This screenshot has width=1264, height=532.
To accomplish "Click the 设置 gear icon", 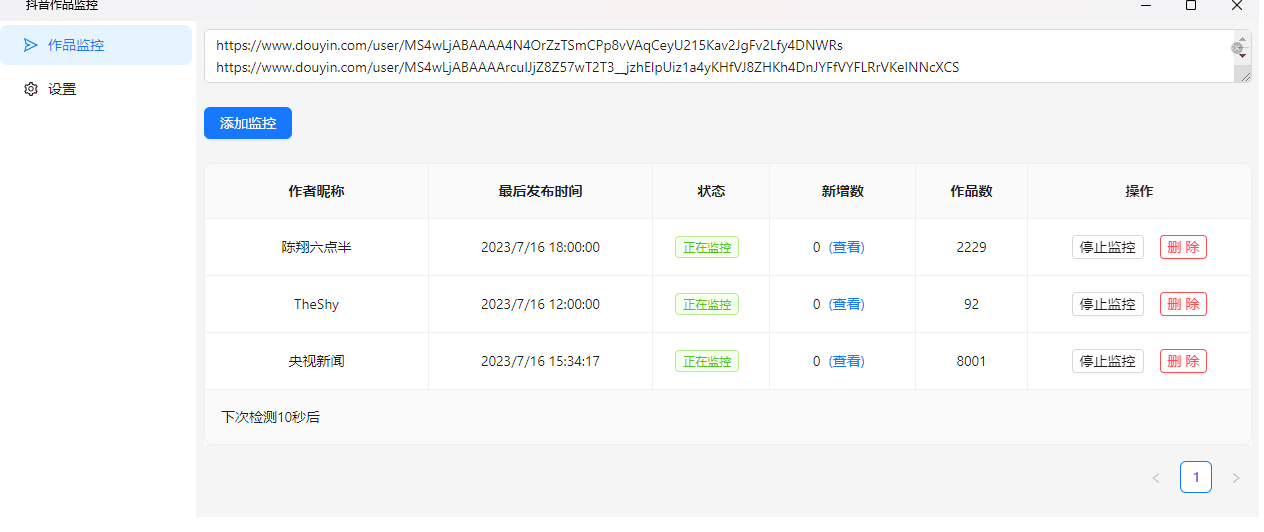I will pyautogui.click(x=31, y=89).
